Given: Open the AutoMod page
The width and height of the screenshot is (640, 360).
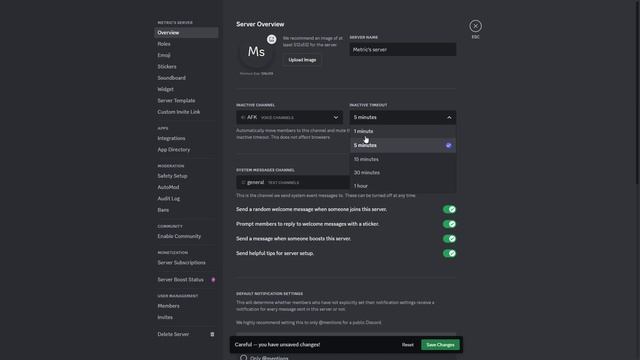Looking at the screenshot, I should (x=186, y=187).
